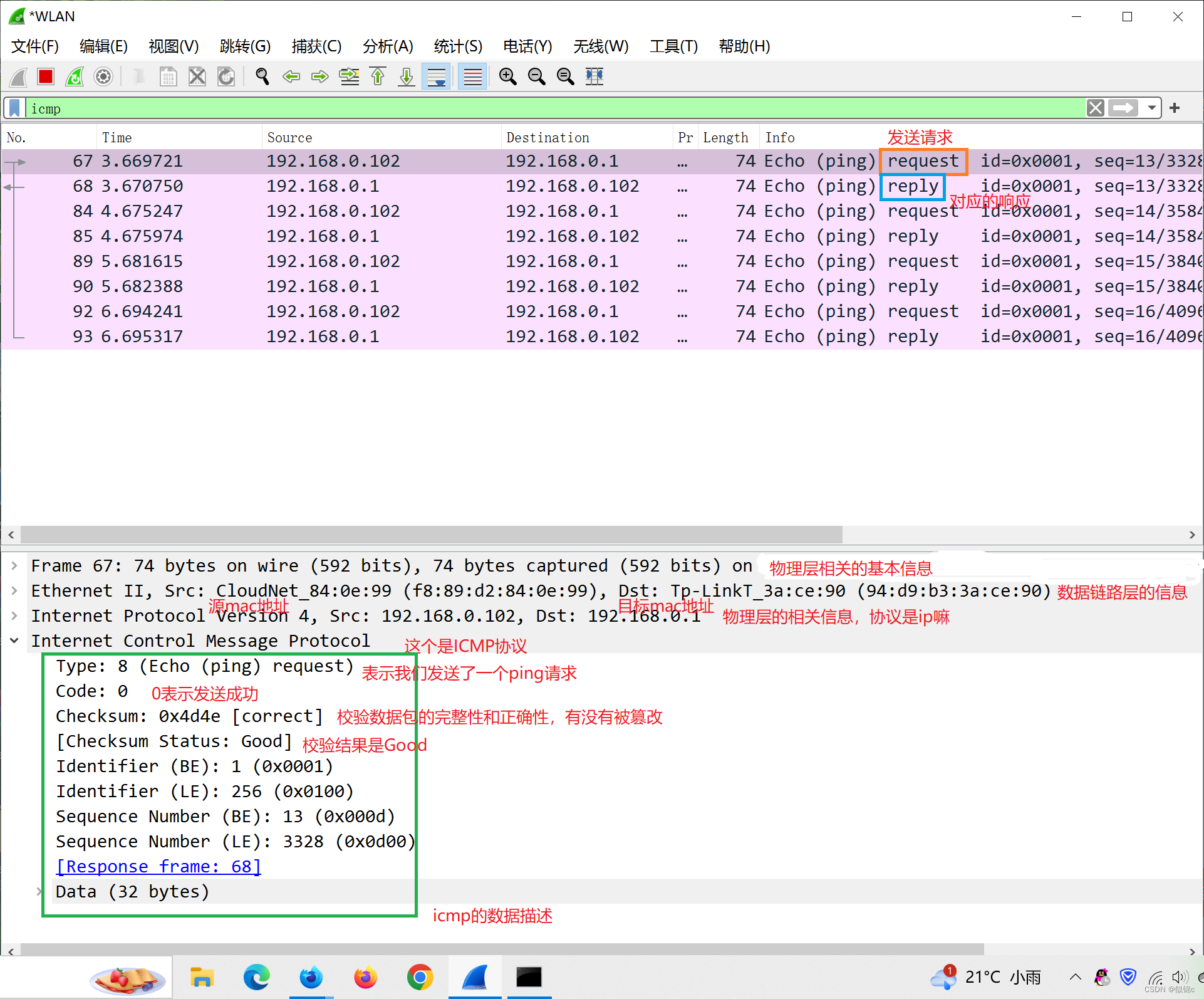Open the 统计(S) menu

458,46
